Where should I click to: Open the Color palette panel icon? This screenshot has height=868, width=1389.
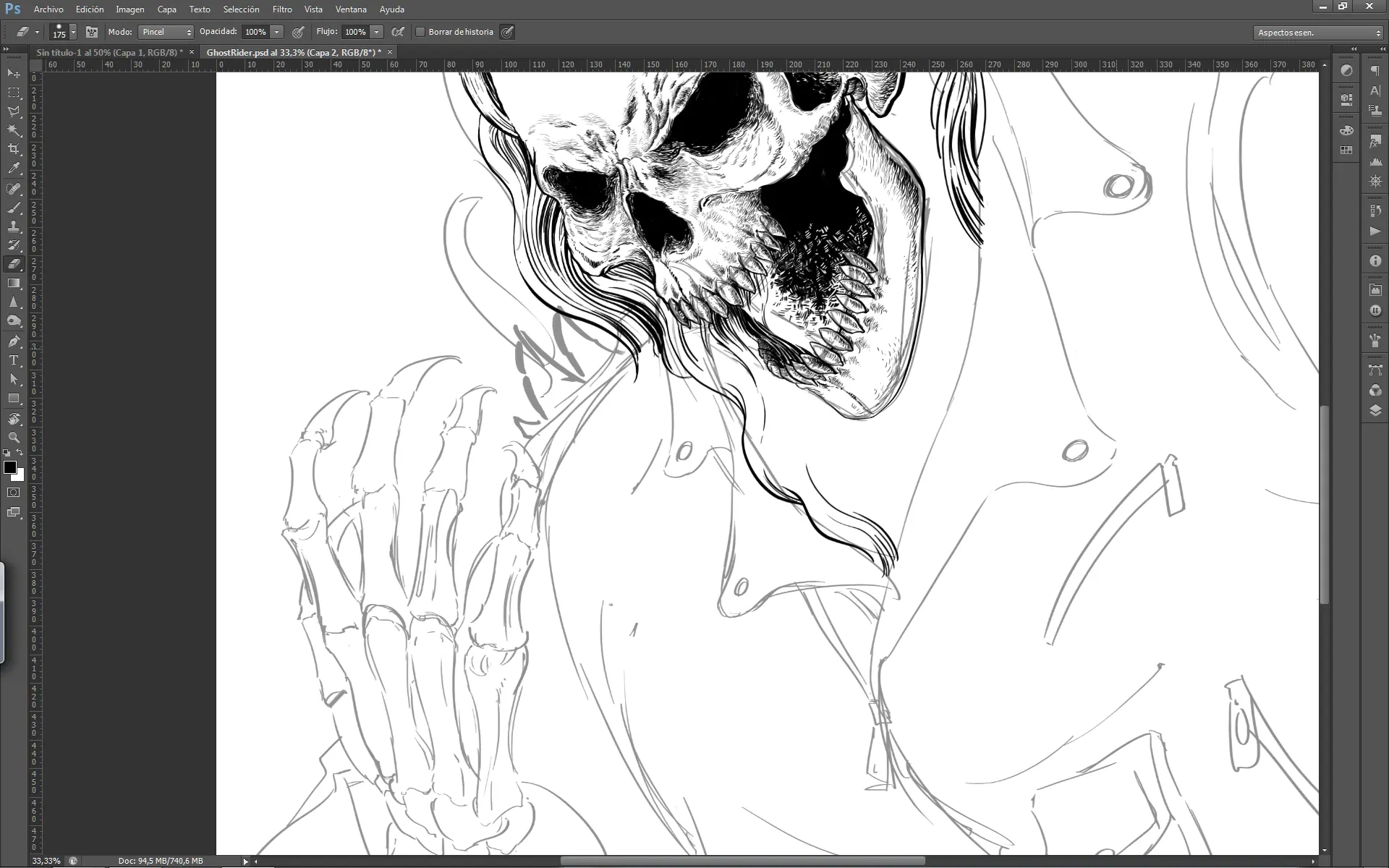click(1346, 130)
